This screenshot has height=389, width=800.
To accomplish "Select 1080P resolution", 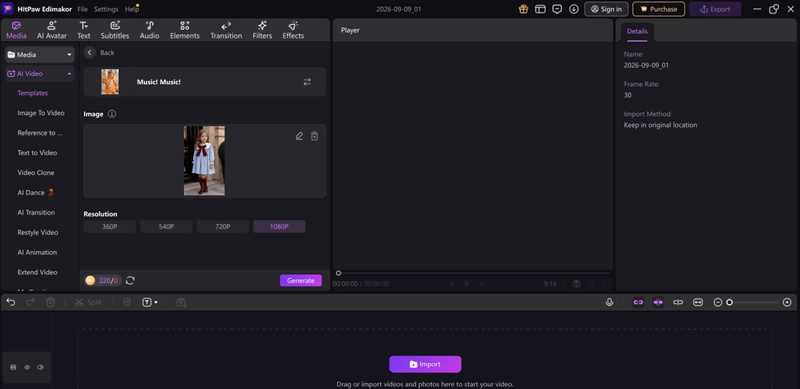I will tap(280, 227).
